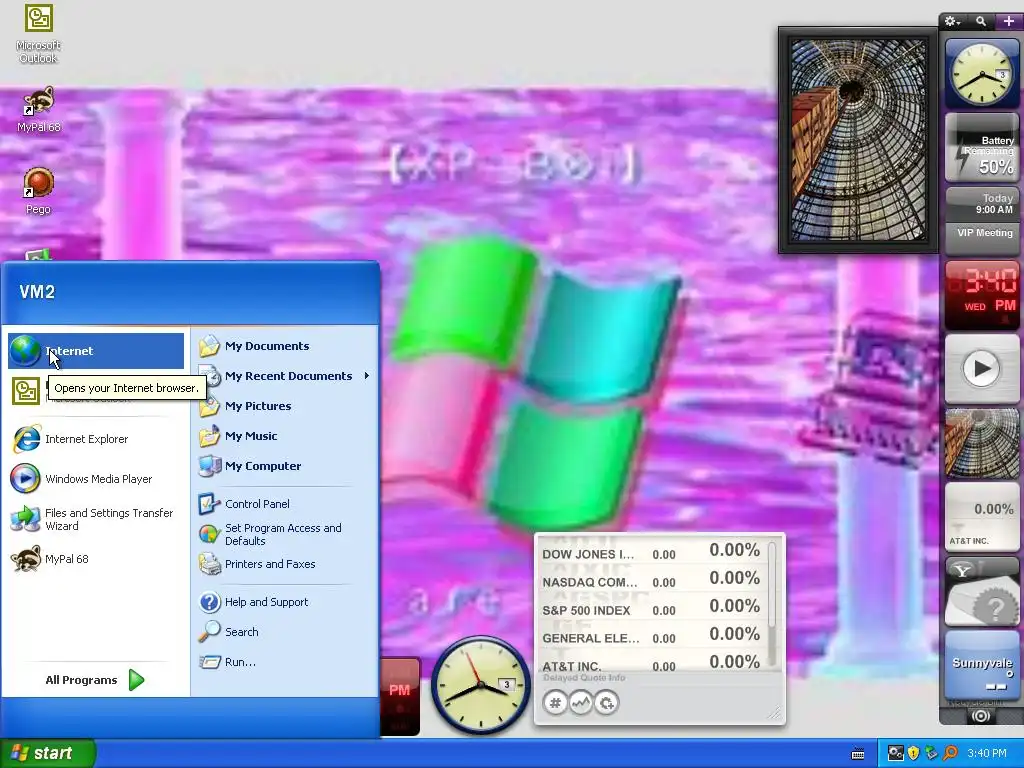The image size is (1024, 768).
Task: Select GENERAL ELE... stock row
Action: coord(651,637)
